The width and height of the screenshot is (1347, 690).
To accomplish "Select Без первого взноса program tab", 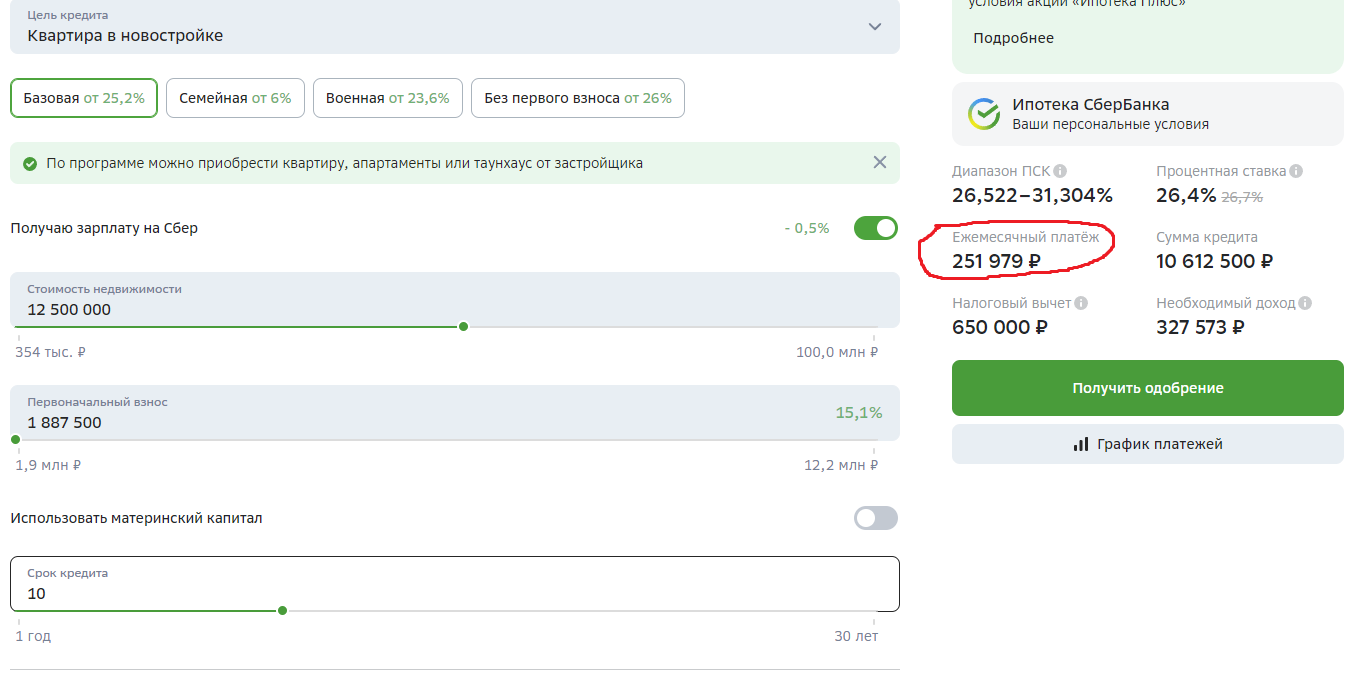I will click(578, 98).
